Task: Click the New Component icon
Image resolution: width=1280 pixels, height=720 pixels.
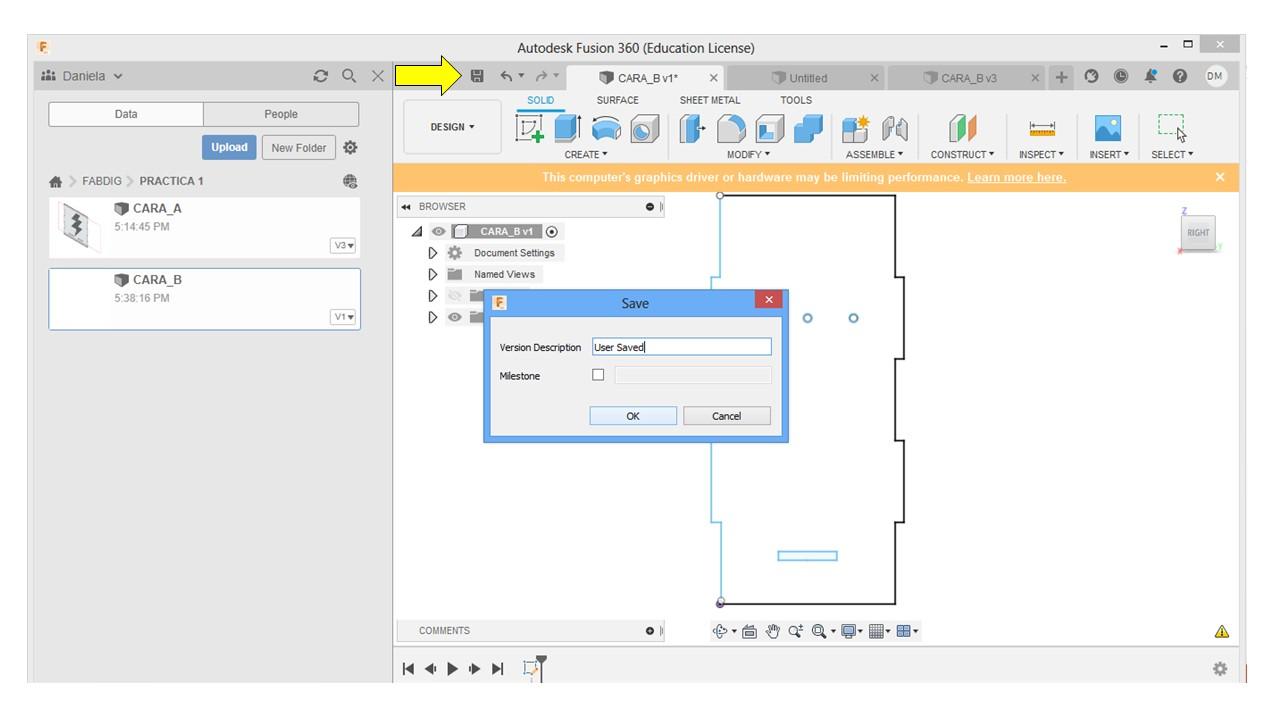Action: (x=856, y=129)
